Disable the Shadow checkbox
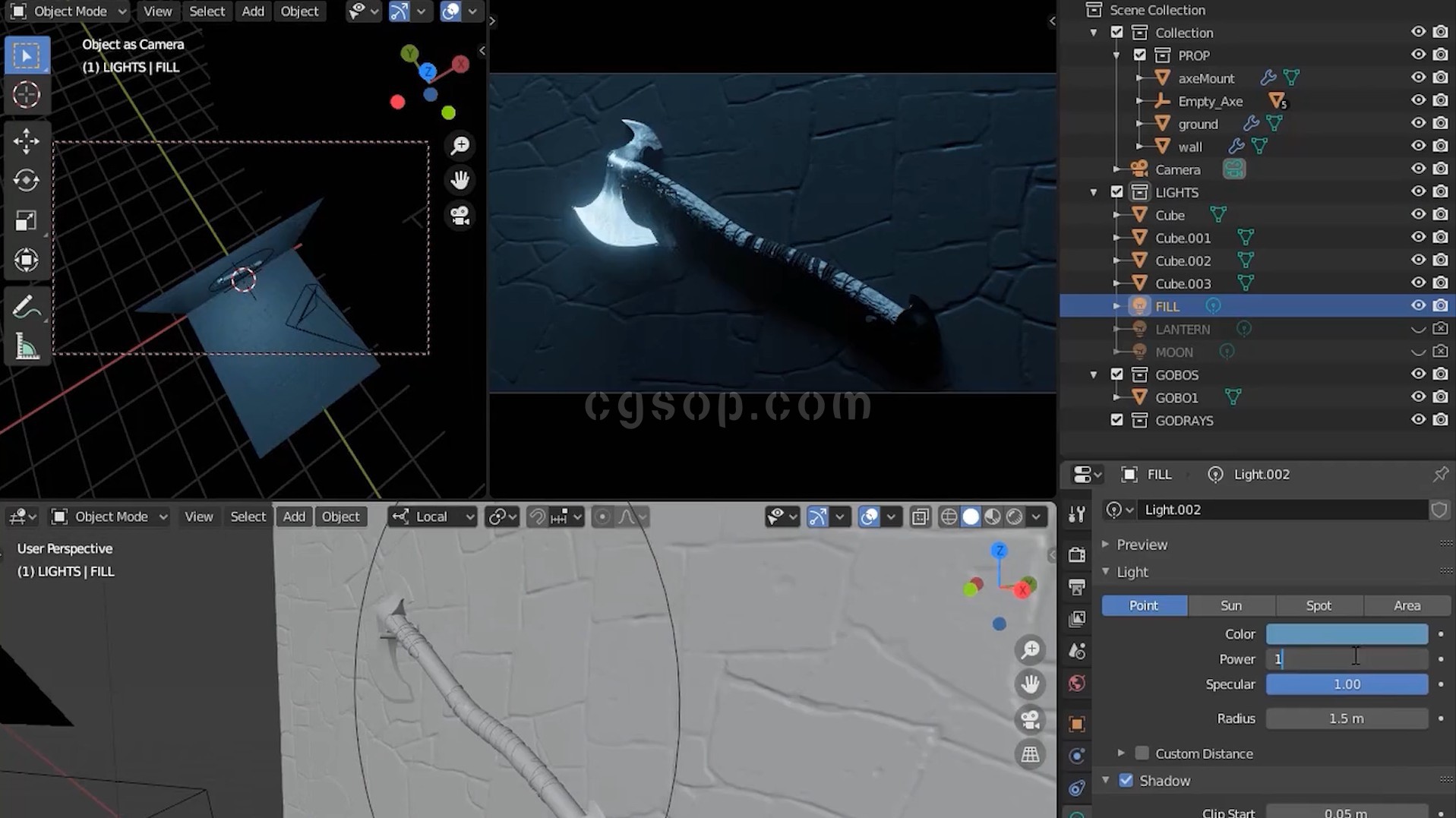1456x818 pixels. point(1126,781)
